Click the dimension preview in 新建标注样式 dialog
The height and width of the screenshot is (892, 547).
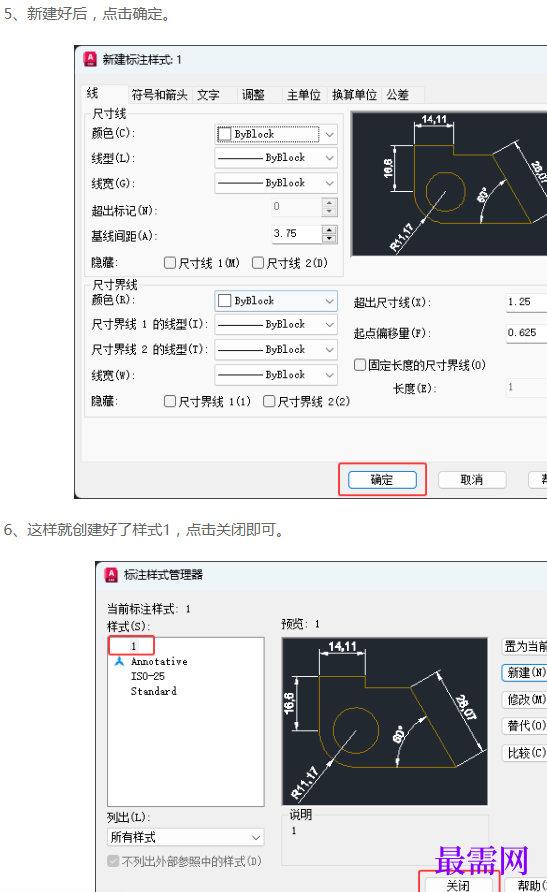click(449, 184)
